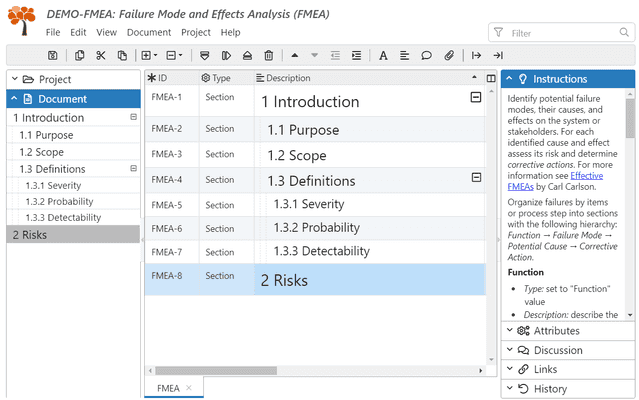Collapse the Instructions pane

568,79
